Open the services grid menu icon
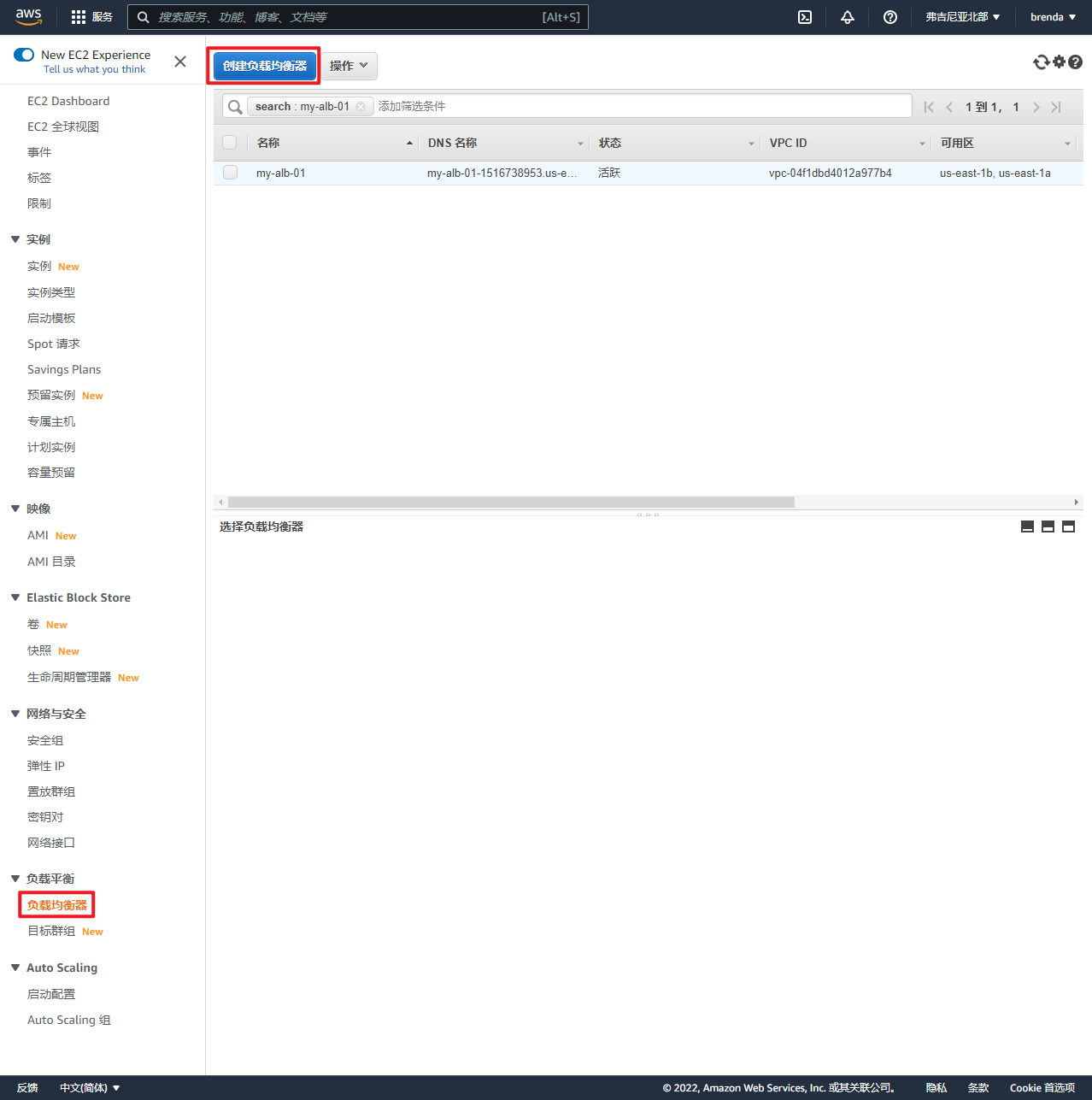The width and height of the screenshot is (1092, 1100). [x=79, y=17]
